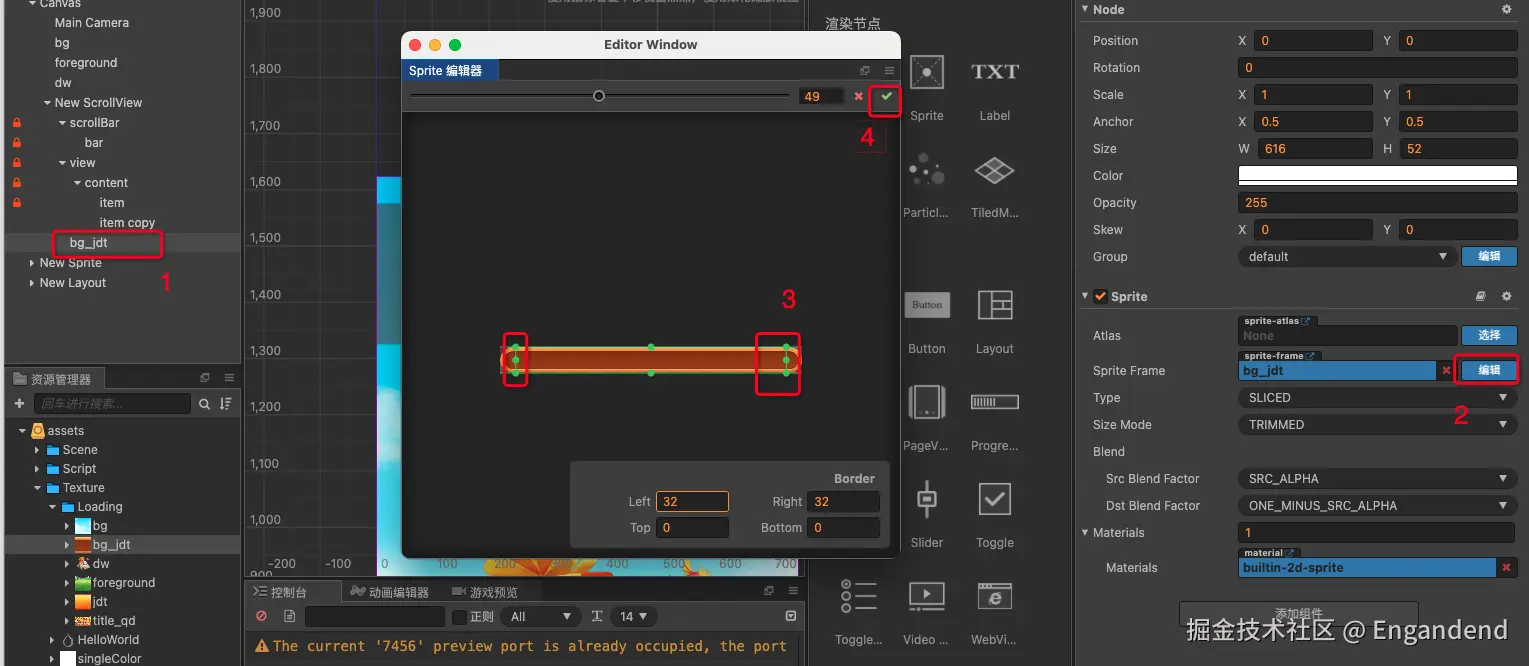Click the add asset plus icon
This screenshot has width=1529, height=666.
click(19, 404)
